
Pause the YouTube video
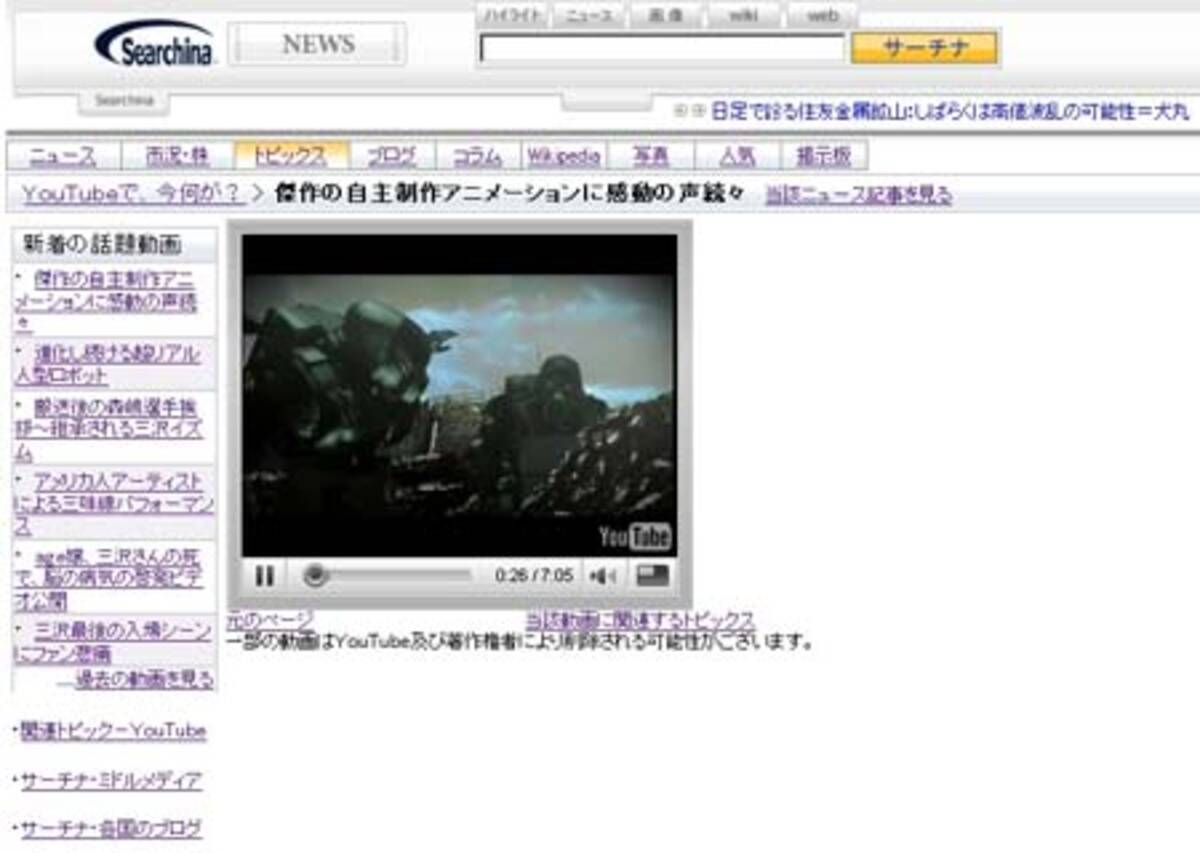(x=265, y=576)
